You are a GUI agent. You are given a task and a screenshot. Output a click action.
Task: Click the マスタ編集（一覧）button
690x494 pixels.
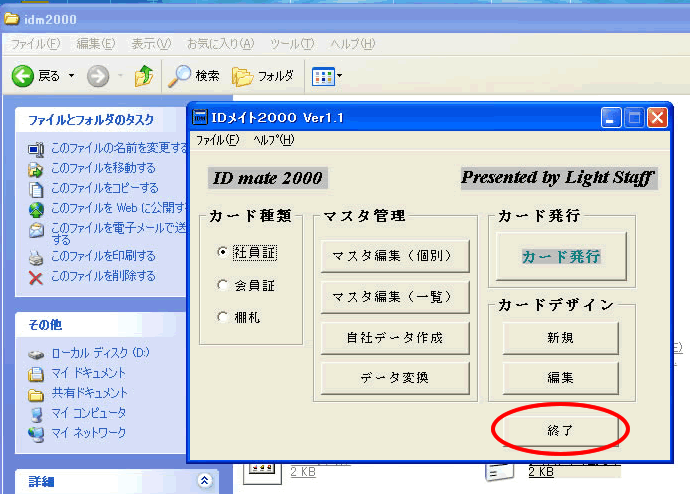pos(395,297)
